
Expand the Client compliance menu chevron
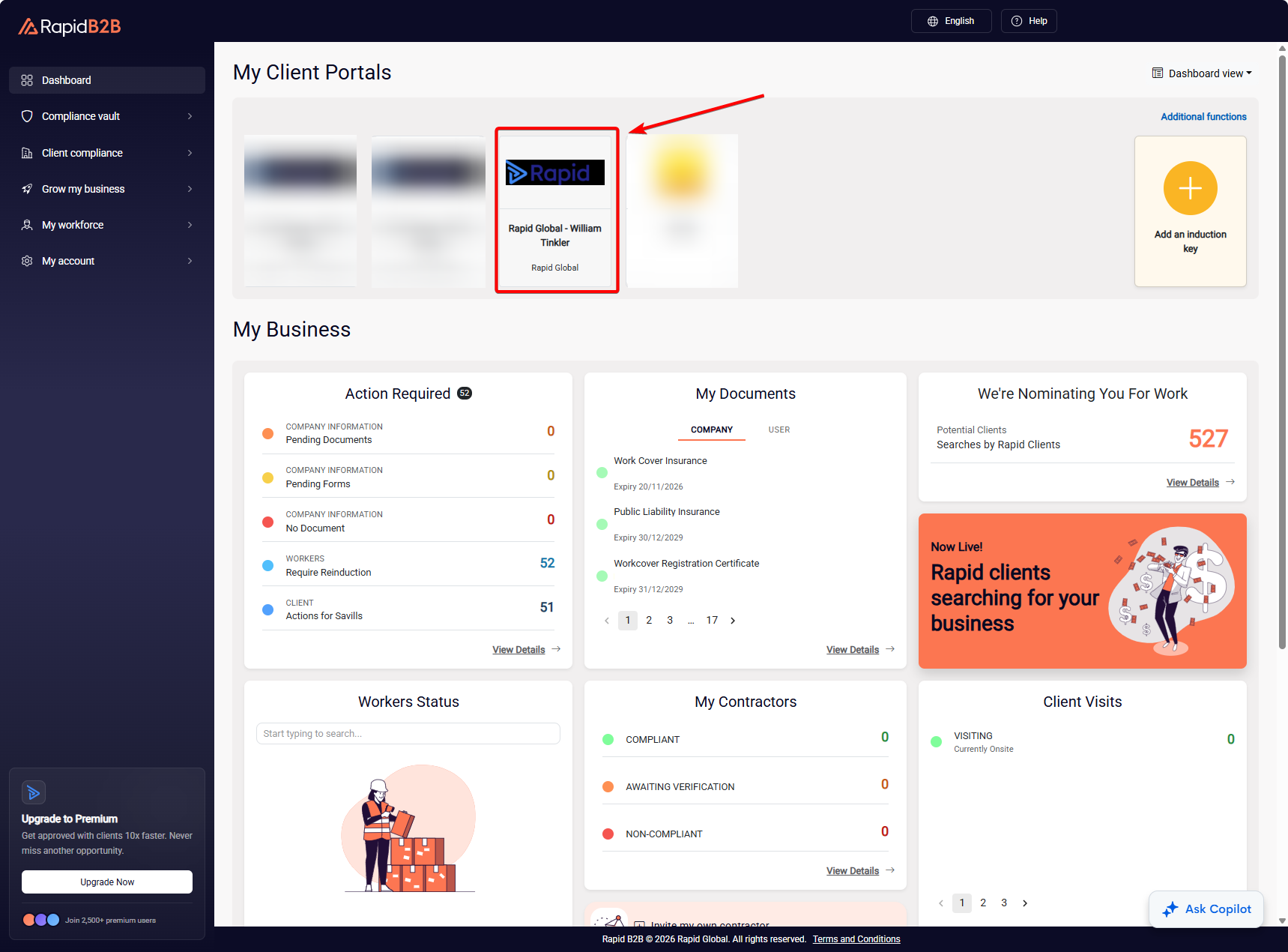click(x=190, y=153)
